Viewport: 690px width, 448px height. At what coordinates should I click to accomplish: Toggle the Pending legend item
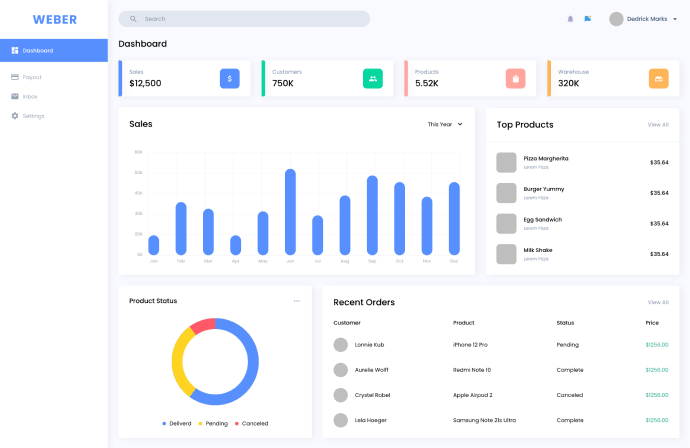[213, 423]
